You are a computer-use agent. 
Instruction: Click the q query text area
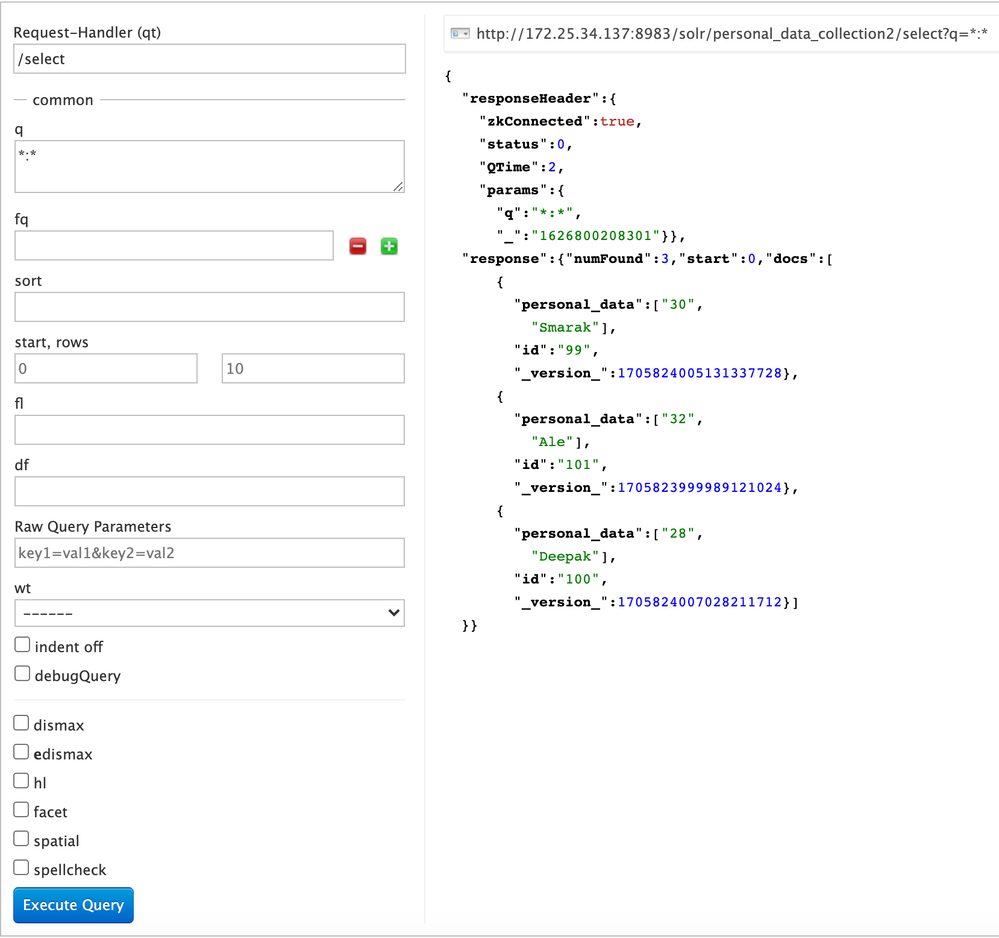(x=210, y=166)
